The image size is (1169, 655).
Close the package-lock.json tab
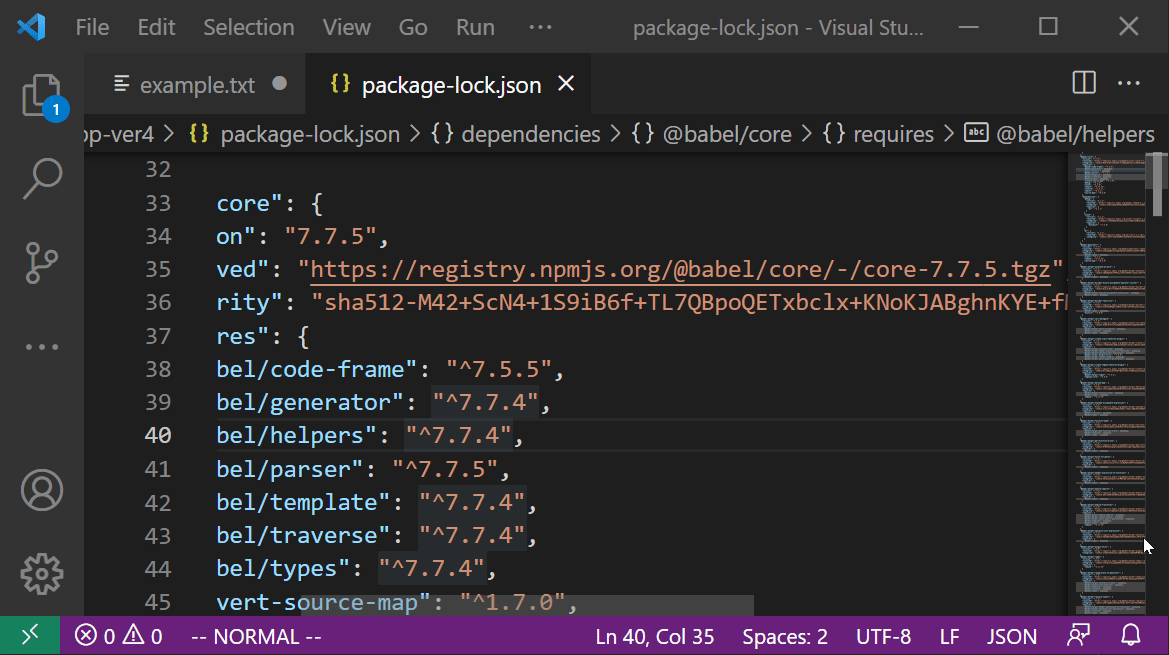pos(567,83)
